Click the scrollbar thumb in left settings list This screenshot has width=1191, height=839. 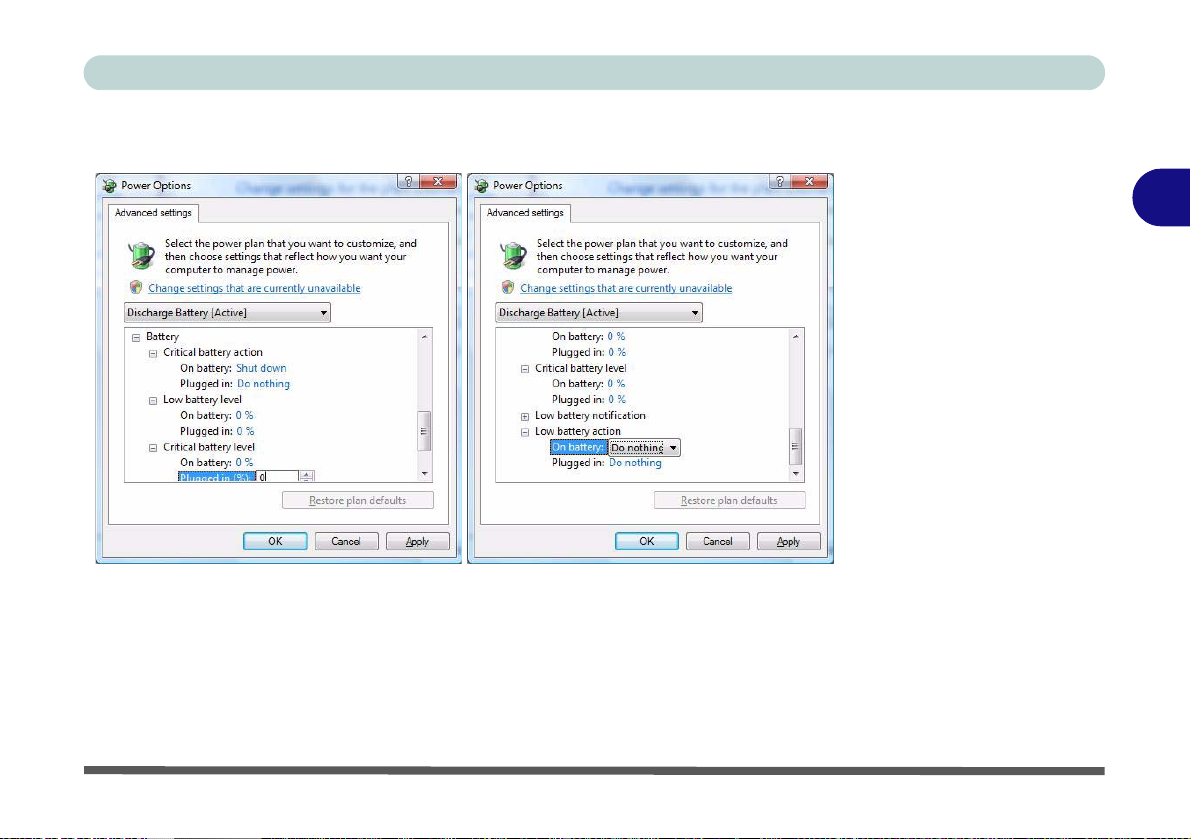(425, 431)
